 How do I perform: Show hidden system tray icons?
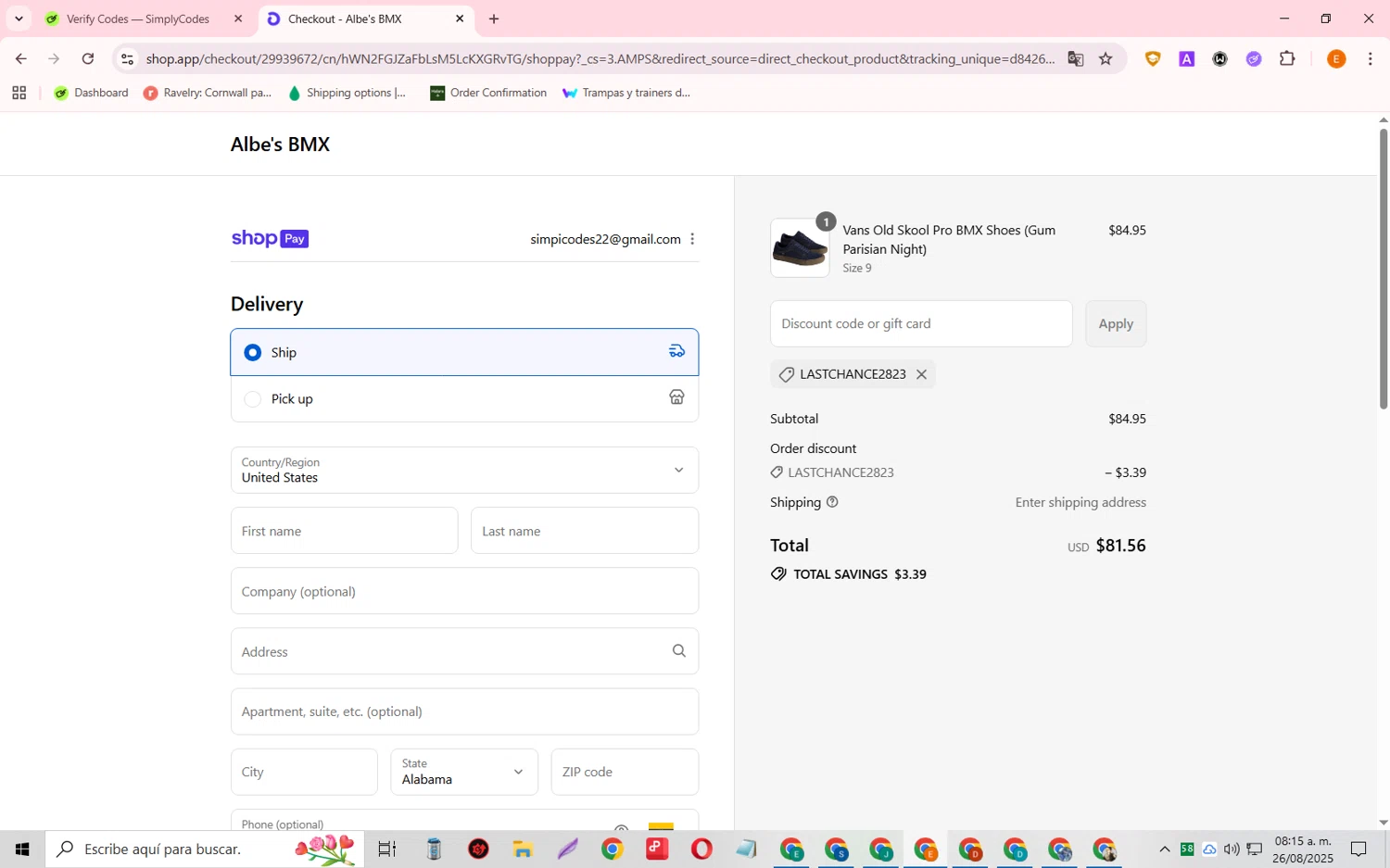click(1165, 849)
